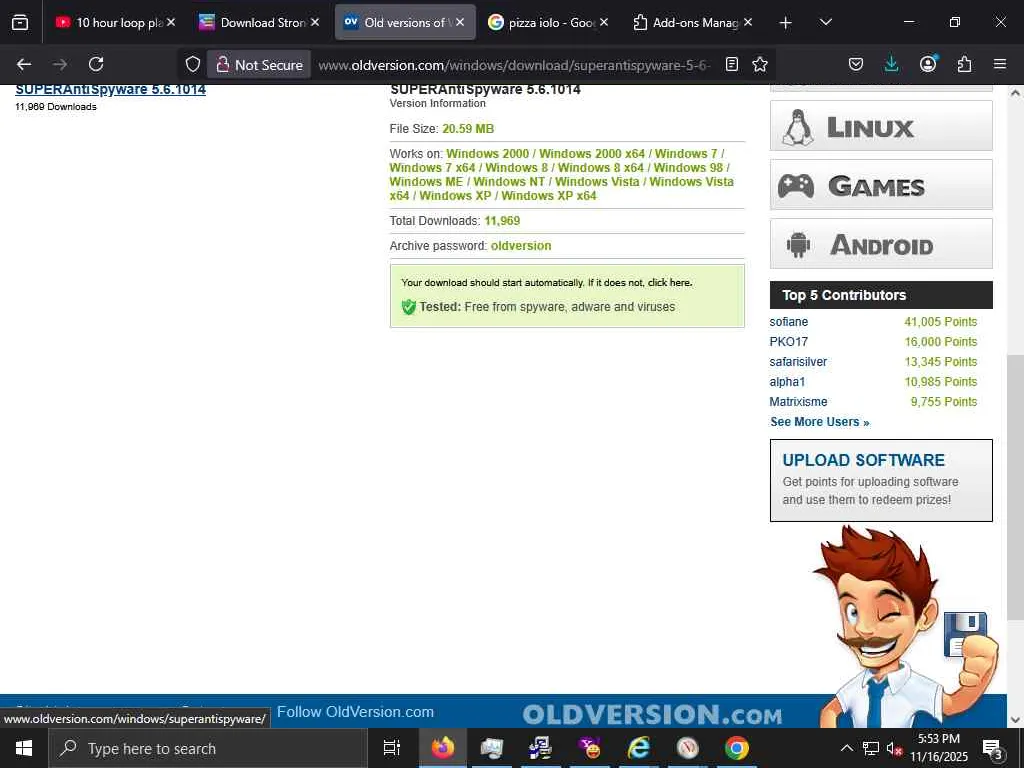The width and height of the screenshot is (1024, 768).
Task: Click the Not Secure site info badge
Action: [259, 65]
